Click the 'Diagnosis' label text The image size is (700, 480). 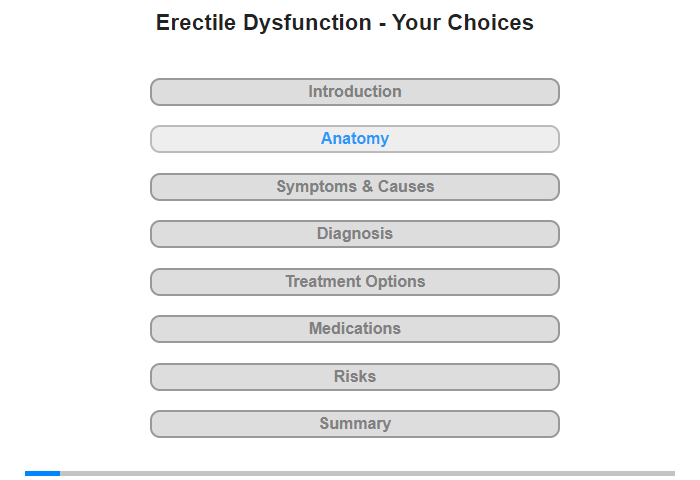click(x=355, y=234)
